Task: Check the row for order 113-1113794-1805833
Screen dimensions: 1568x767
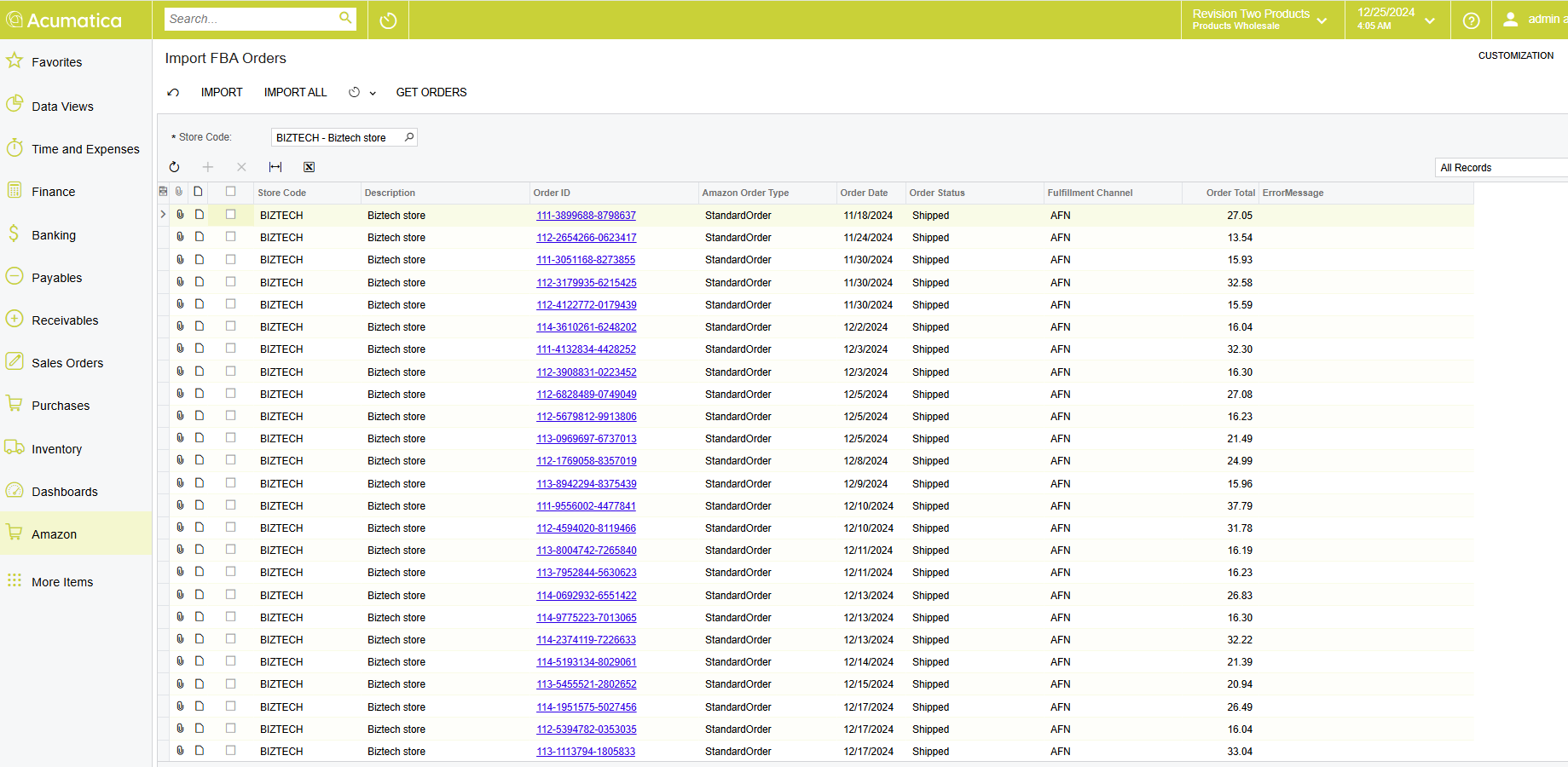Action: point(230,751)
